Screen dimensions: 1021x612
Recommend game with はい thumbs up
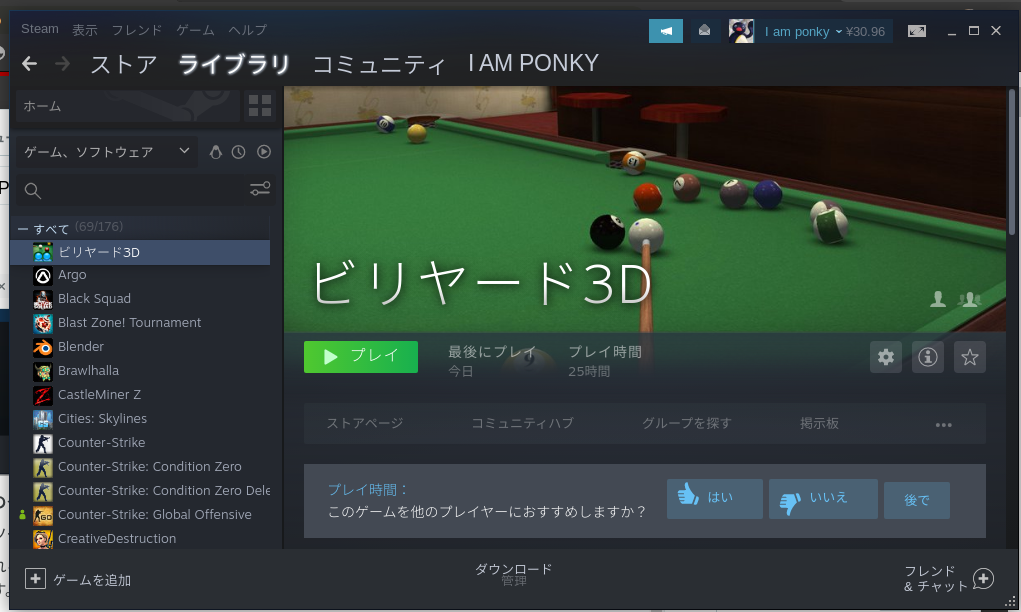(x=715, y=499)
